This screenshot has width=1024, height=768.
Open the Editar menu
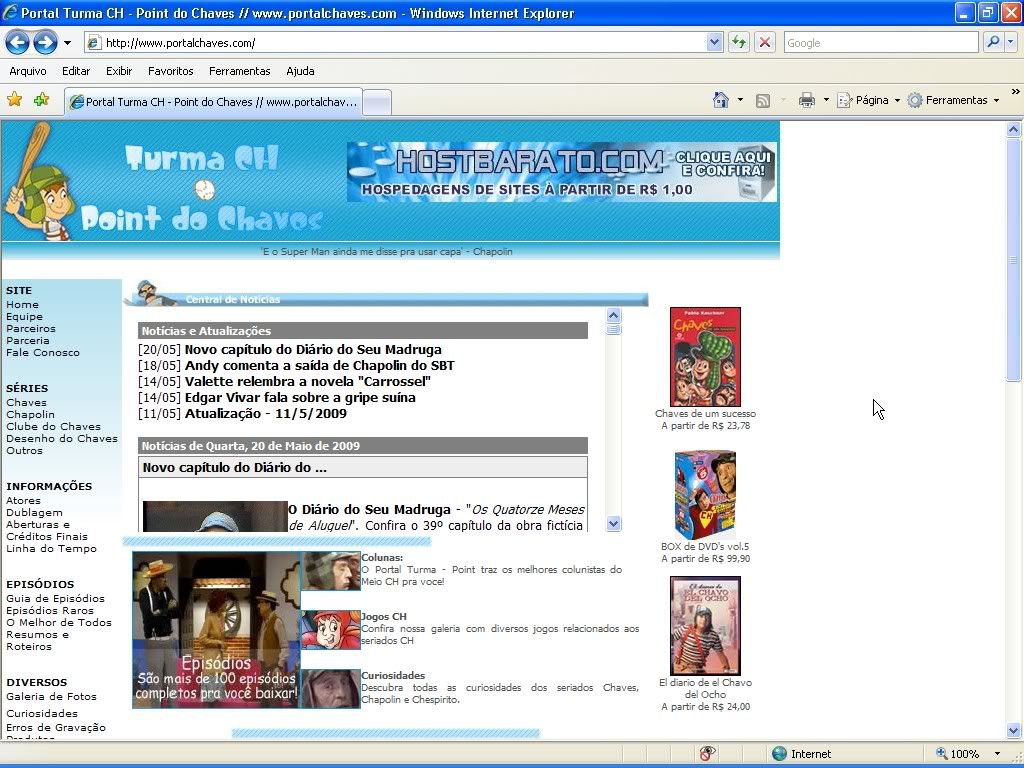[x=76, y=71]
